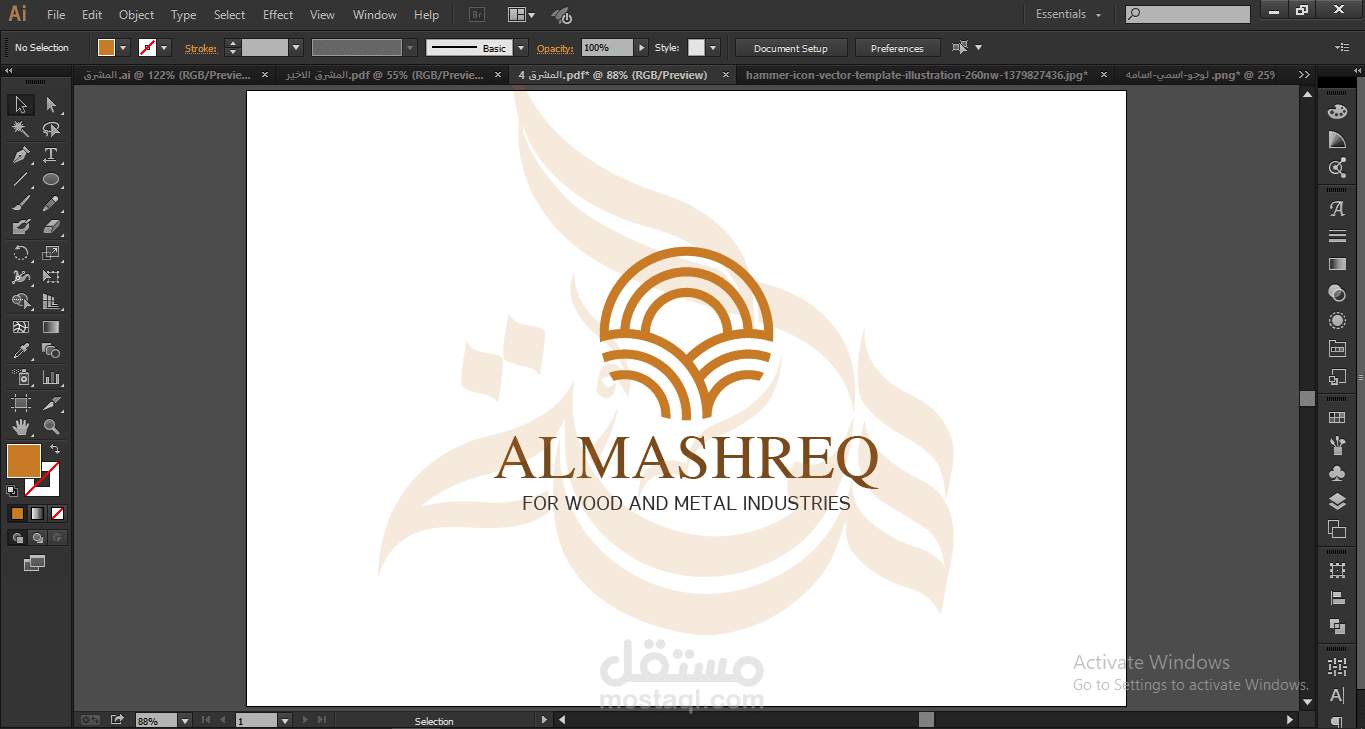Open the Object menu
Image resolution: width=1365 pixels, height=729 pixels.
137,15
